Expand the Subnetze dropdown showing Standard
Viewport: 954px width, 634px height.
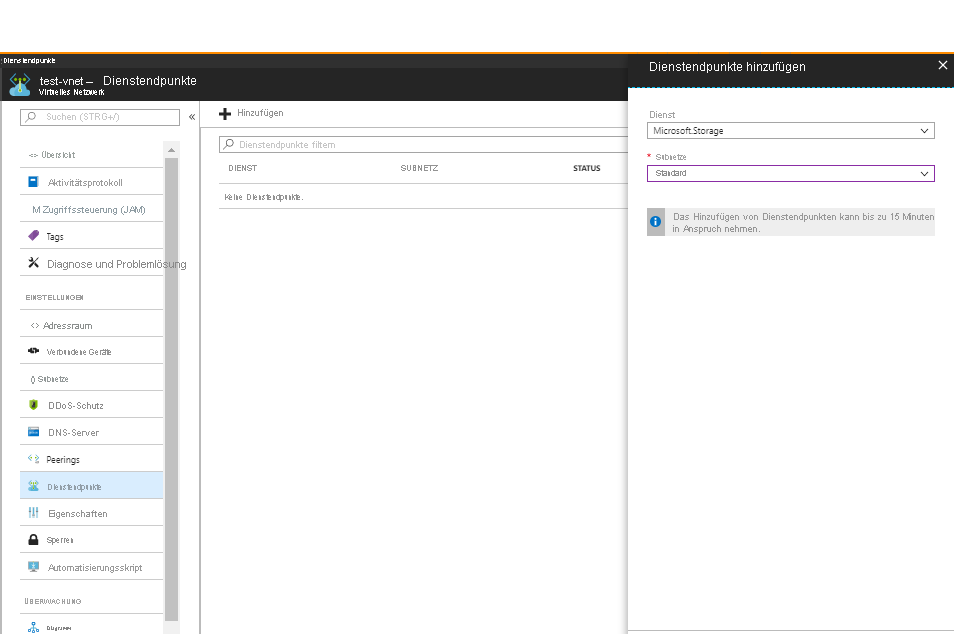[790, 173]
